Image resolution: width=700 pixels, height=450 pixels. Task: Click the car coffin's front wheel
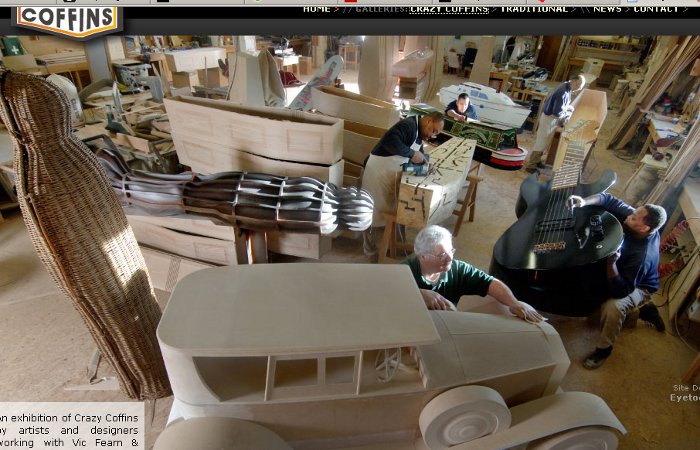pos(464,416)
